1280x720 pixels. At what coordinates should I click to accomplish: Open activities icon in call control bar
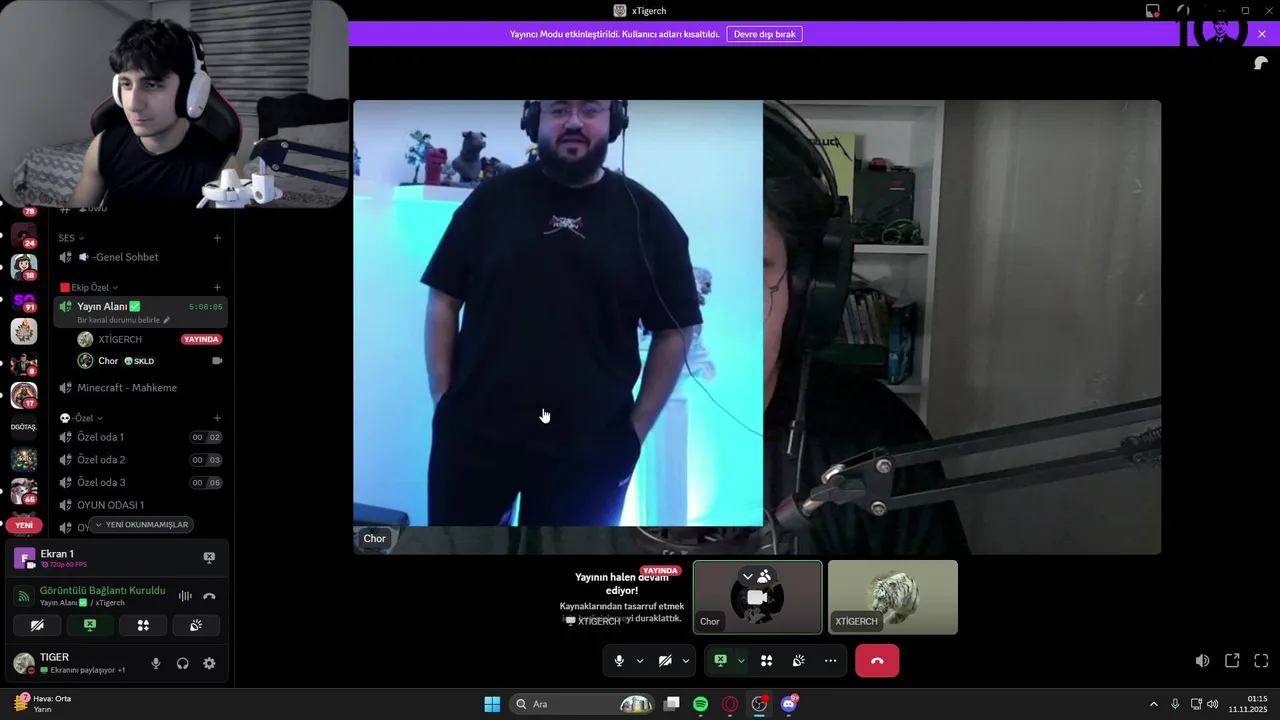pos(766,661)
